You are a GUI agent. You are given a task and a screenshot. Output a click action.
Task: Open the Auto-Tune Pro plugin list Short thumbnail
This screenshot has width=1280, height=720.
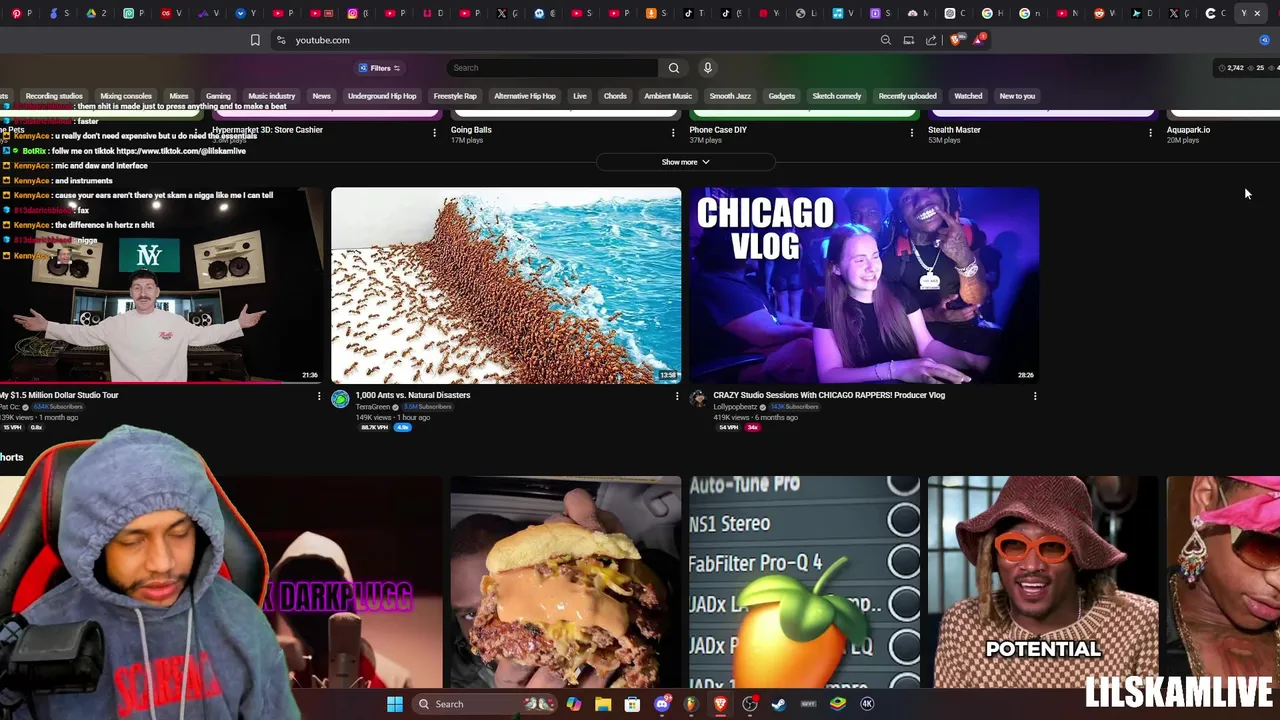[804, 582]
